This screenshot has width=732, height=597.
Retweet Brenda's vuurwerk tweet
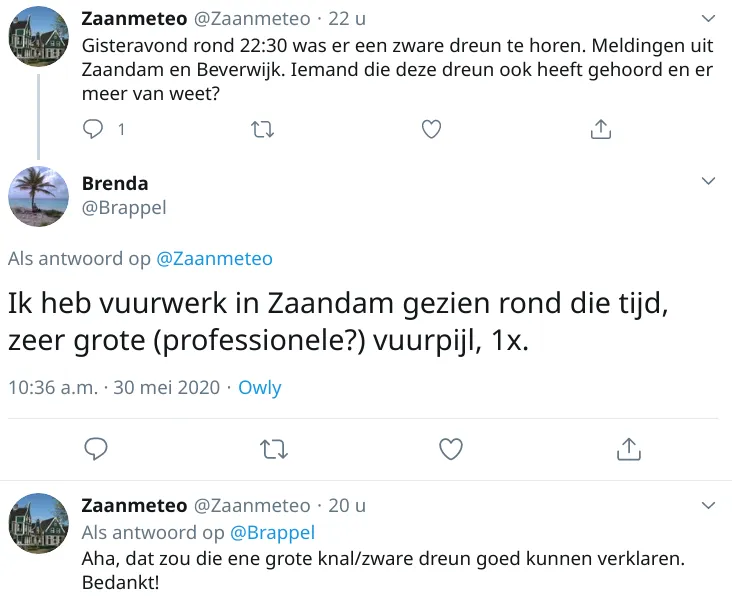273,448
